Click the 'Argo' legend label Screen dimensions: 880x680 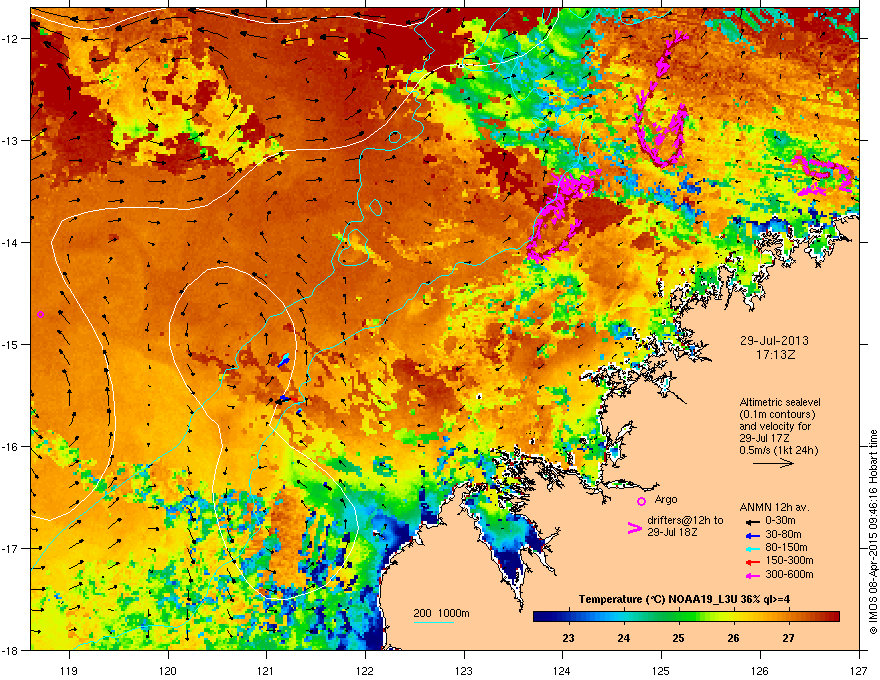tap(666, 499)
